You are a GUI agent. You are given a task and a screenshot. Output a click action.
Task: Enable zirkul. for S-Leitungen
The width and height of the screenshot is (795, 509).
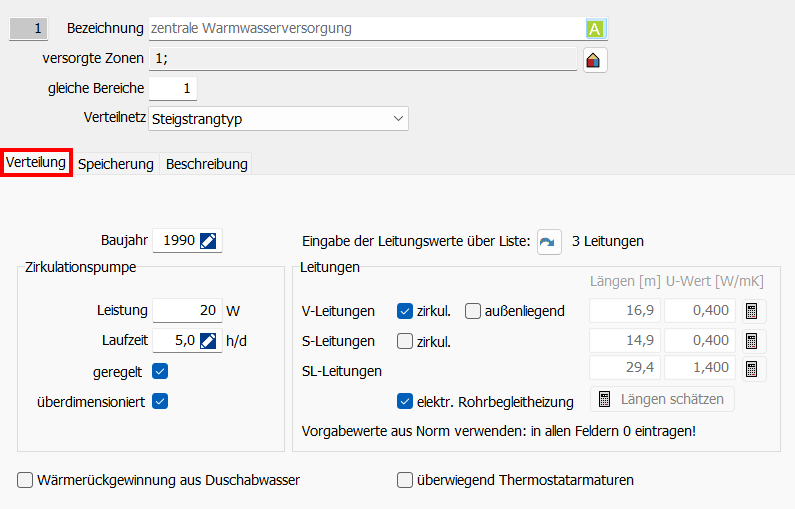click(405, 341)
